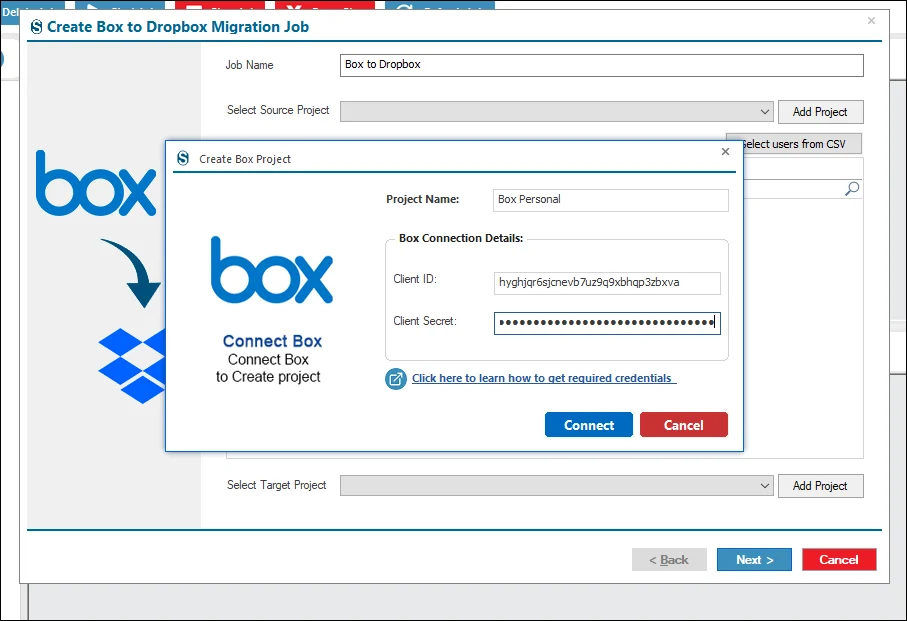907x621 pixels.
Task: Edit the Job Name field
Action: tap(602, 65)
